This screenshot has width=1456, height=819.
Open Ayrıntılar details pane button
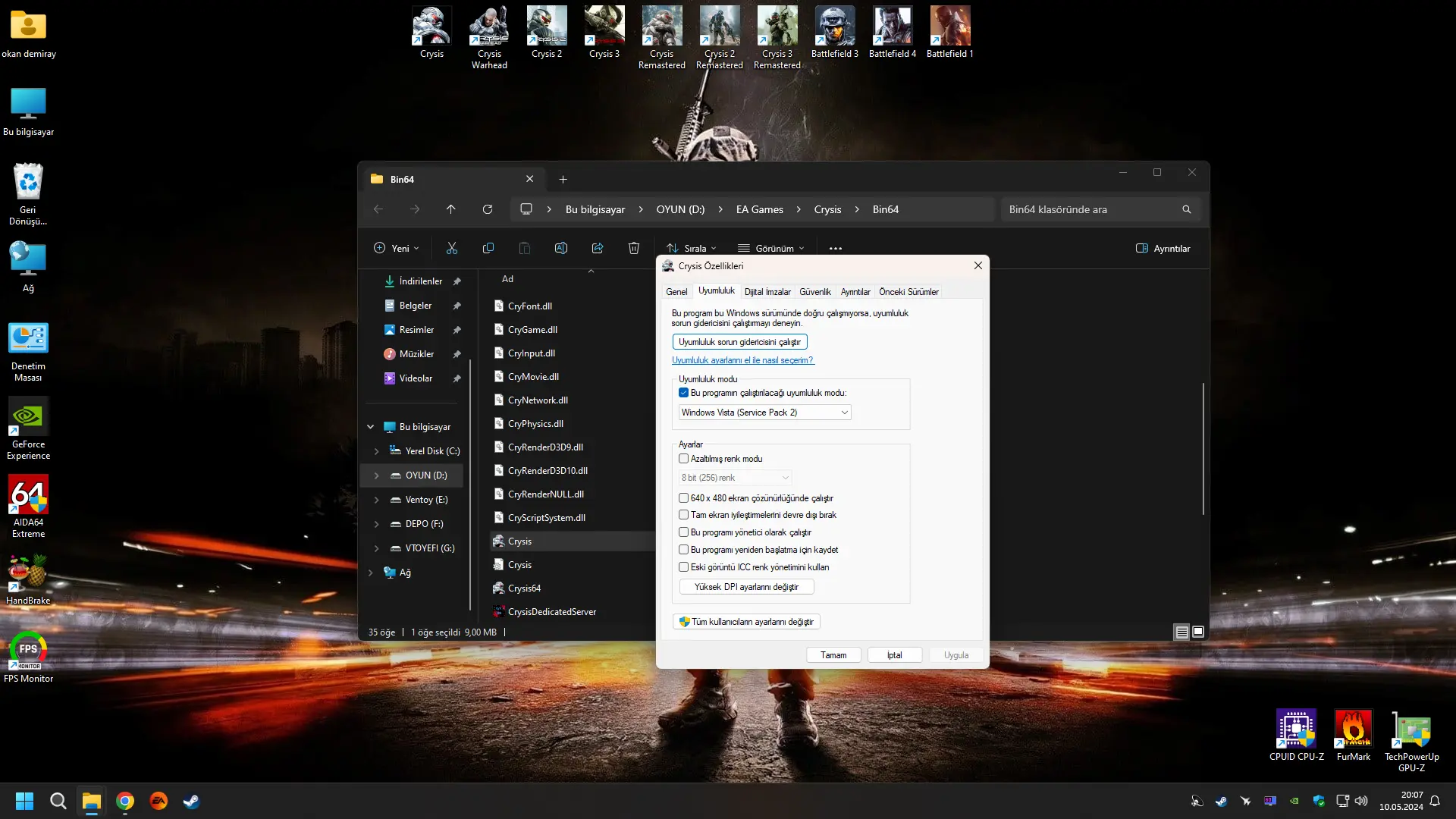pos(1163,248)
